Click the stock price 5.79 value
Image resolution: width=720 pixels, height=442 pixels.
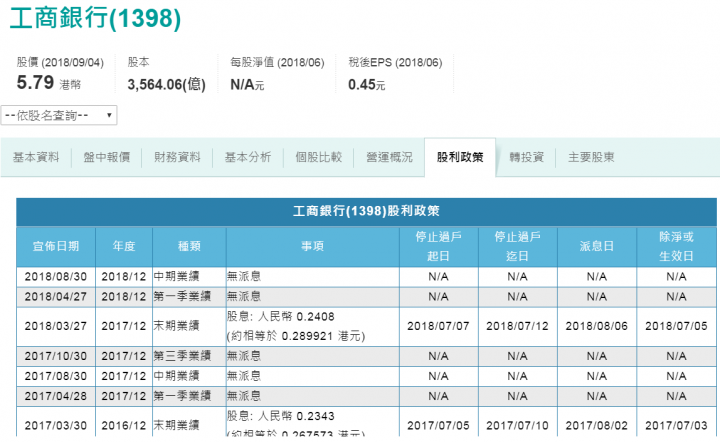(x=35, y=83)
